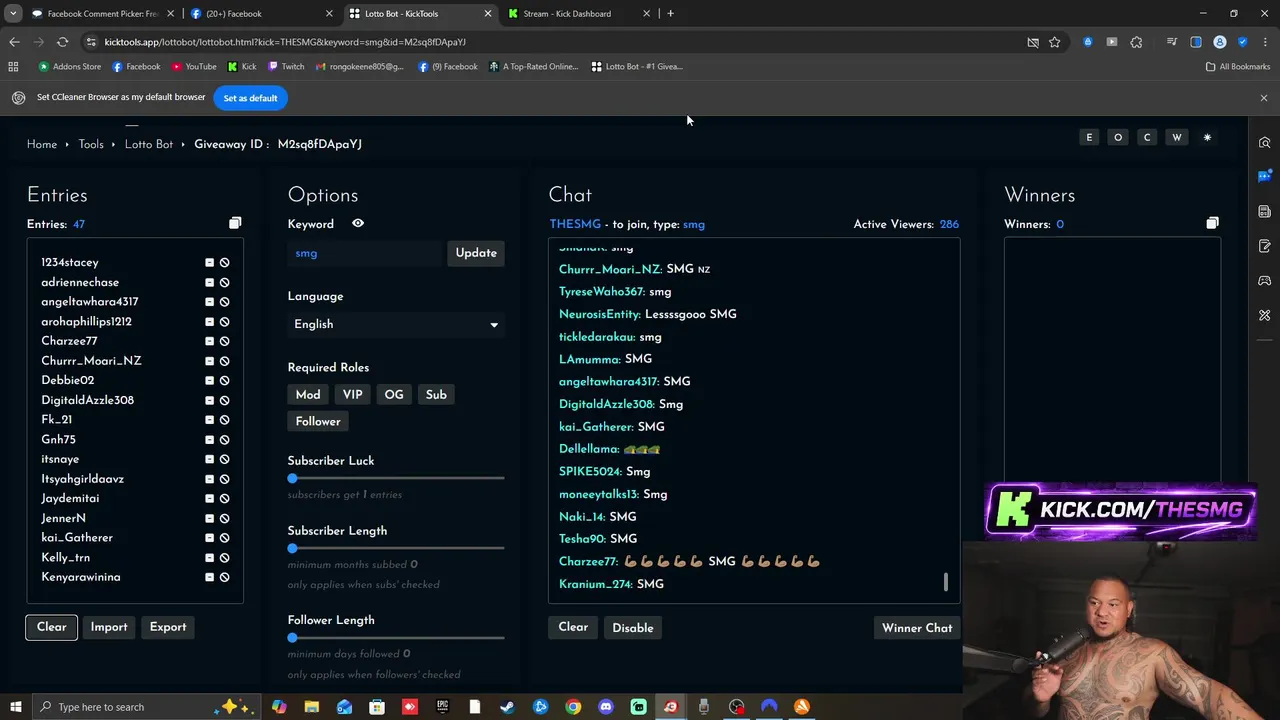The height and width of the screenshot is (720, 1280).
Task: Ban Gnh75 using the block icon
Action: click(x=224, y=440)
